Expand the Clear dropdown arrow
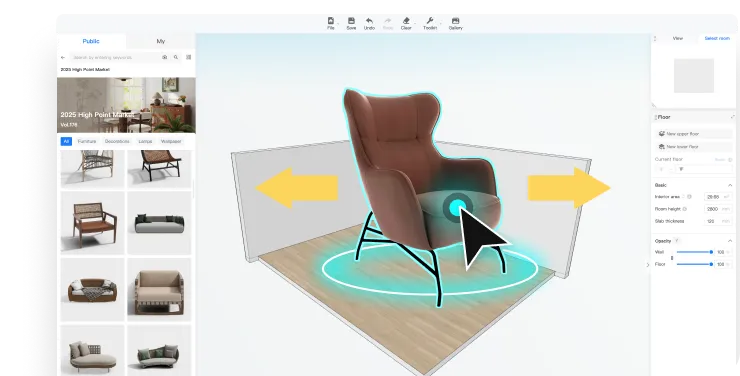 pyautogui.click(x=415, y=23)
